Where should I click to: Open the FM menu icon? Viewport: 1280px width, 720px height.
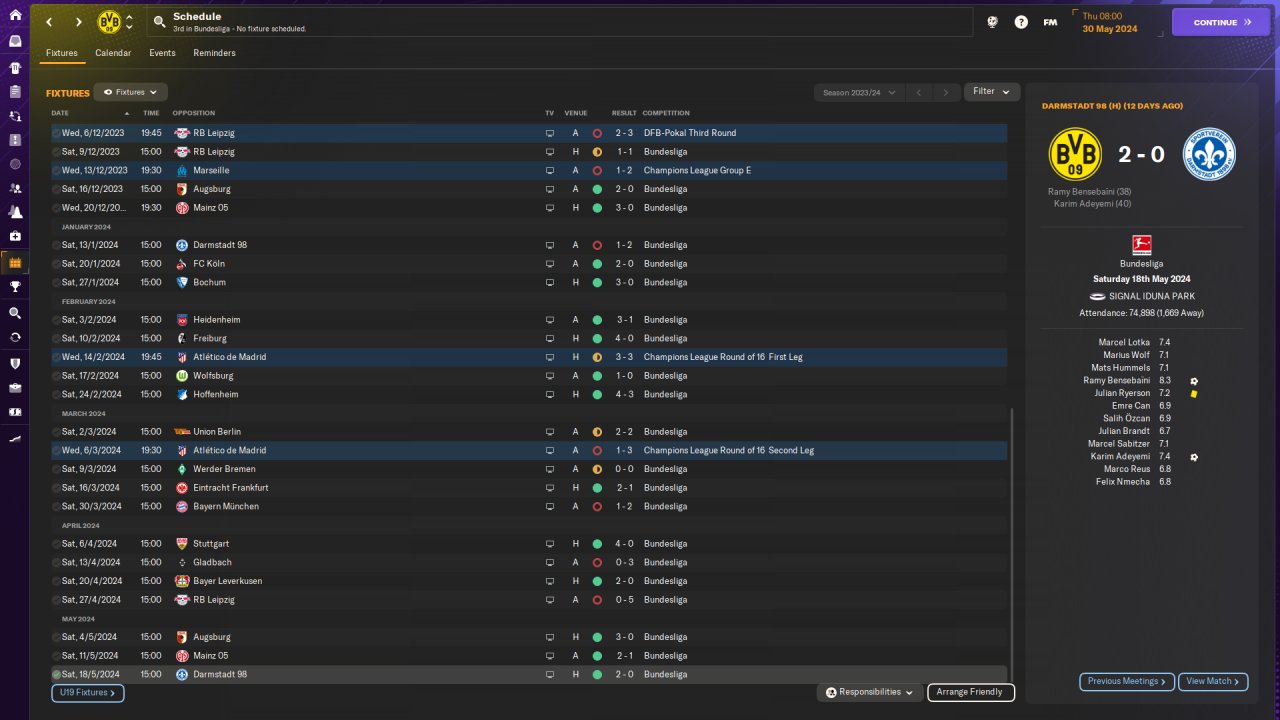pos(1050,22)
